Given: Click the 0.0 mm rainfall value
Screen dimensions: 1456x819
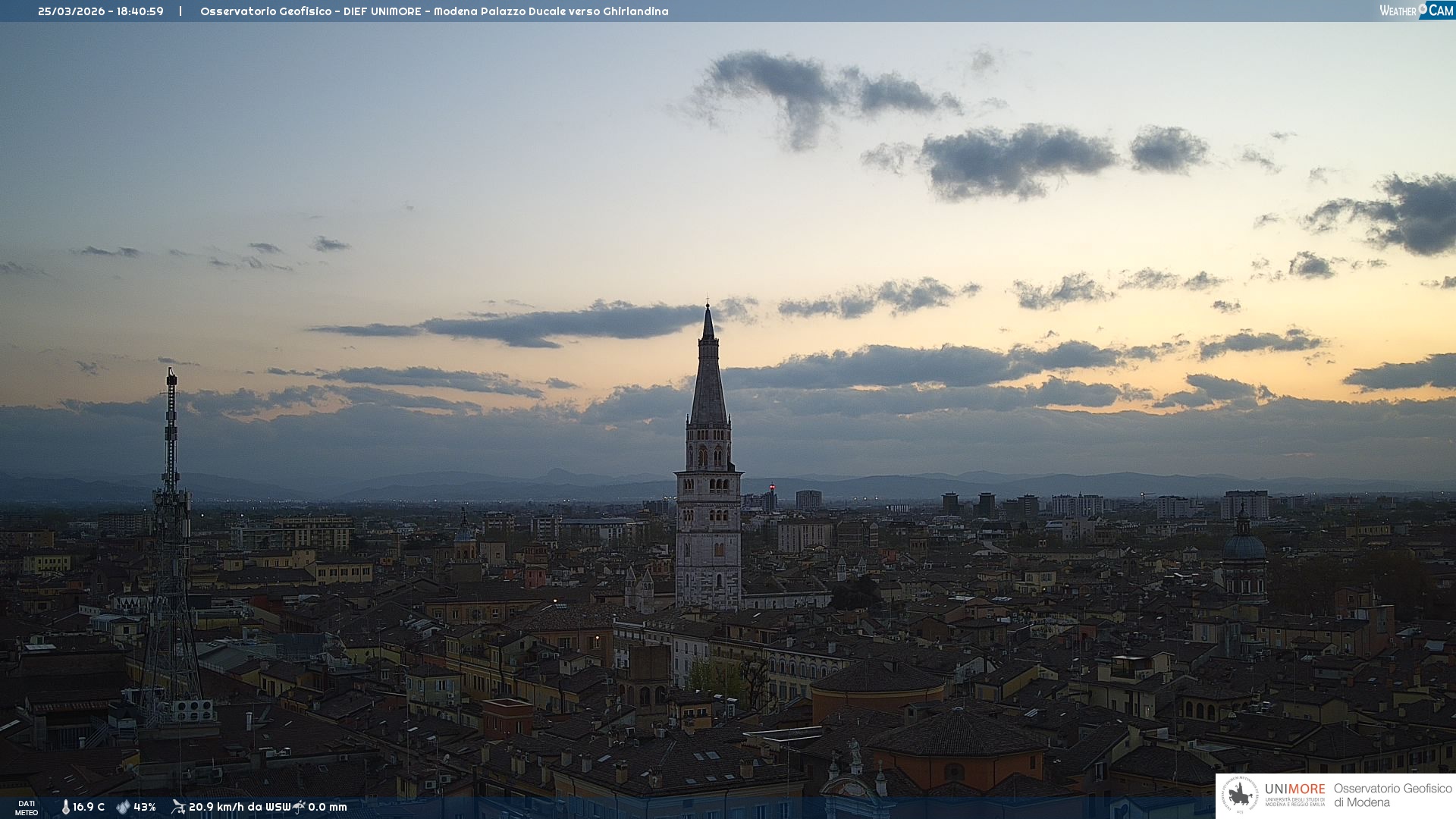Looking at the screenshot, I should pyautogui.click(x=328, y=807).
